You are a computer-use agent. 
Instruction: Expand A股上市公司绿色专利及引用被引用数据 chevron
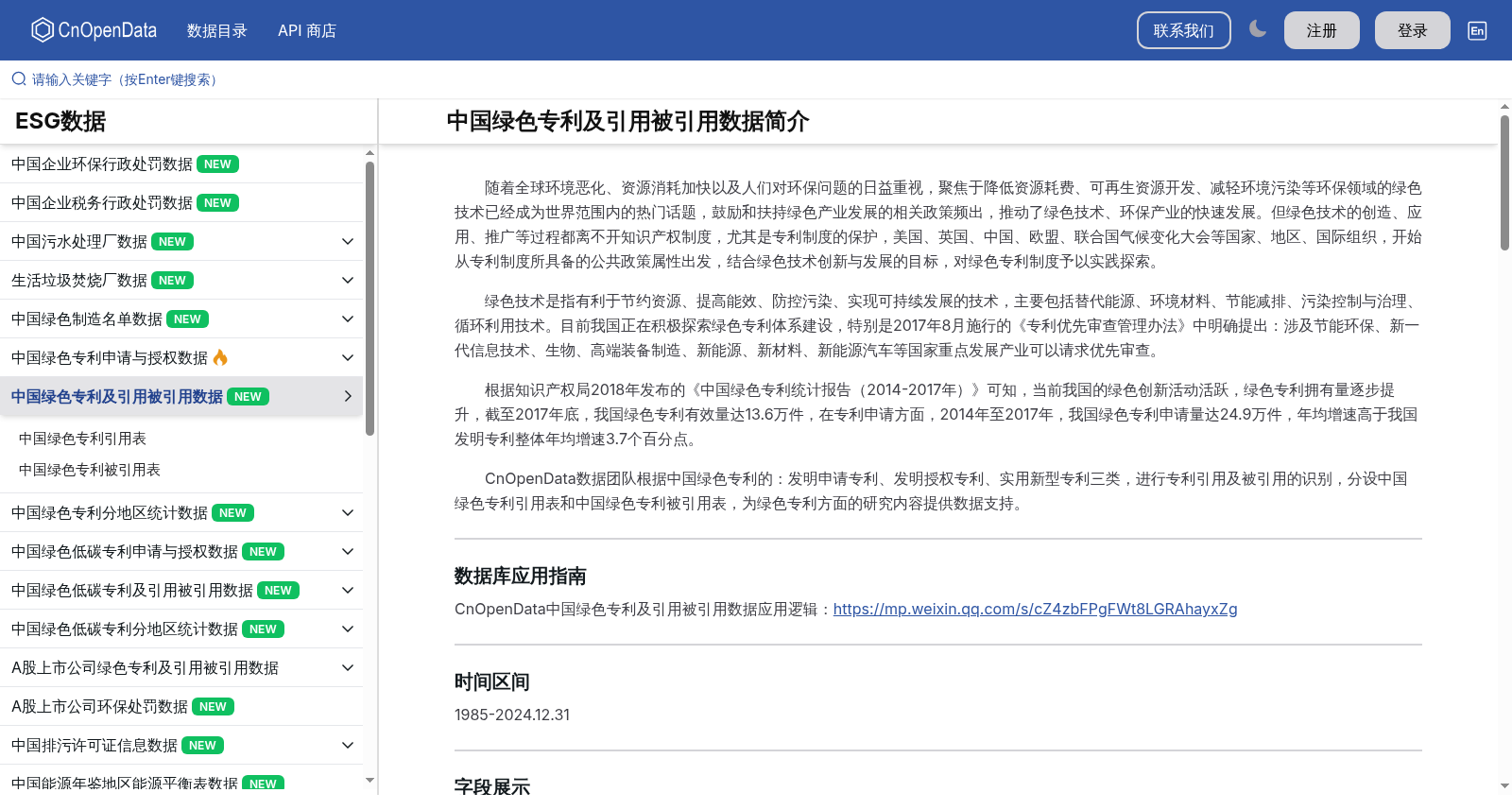click(x=348, y=668)
